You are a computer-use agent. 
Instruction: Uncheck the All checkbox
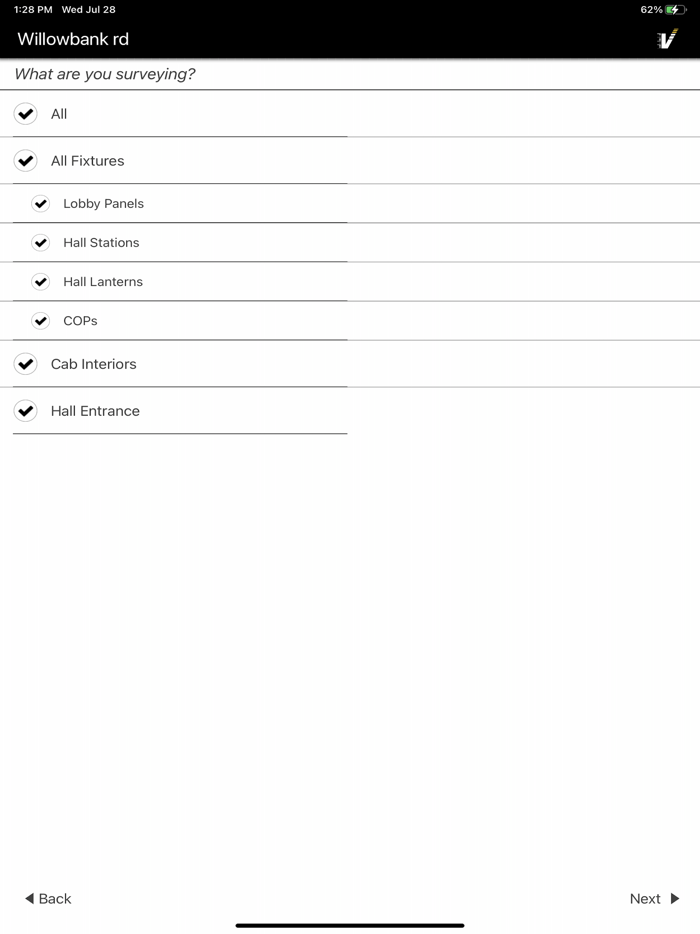click(x=25, y=113)
